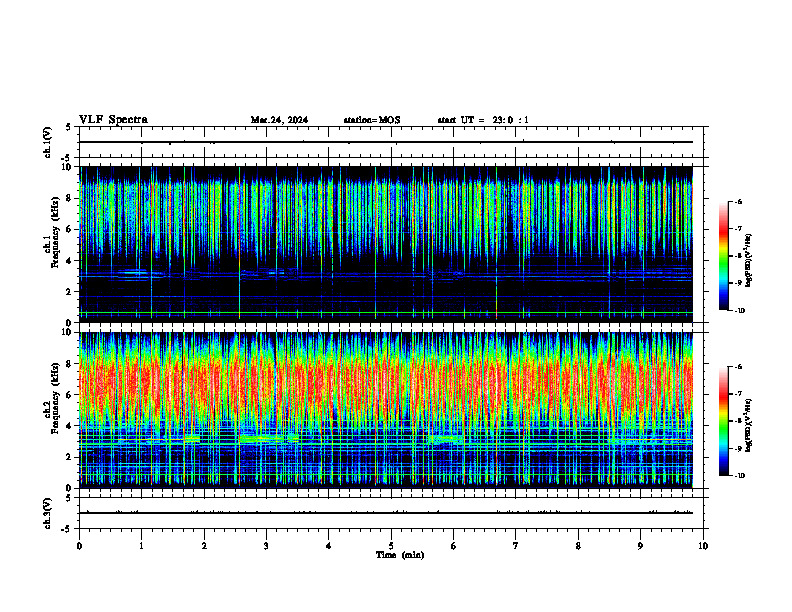Click time axis tick label "6"
Screen dimensions: 792x612
click(x=454, y=546)
